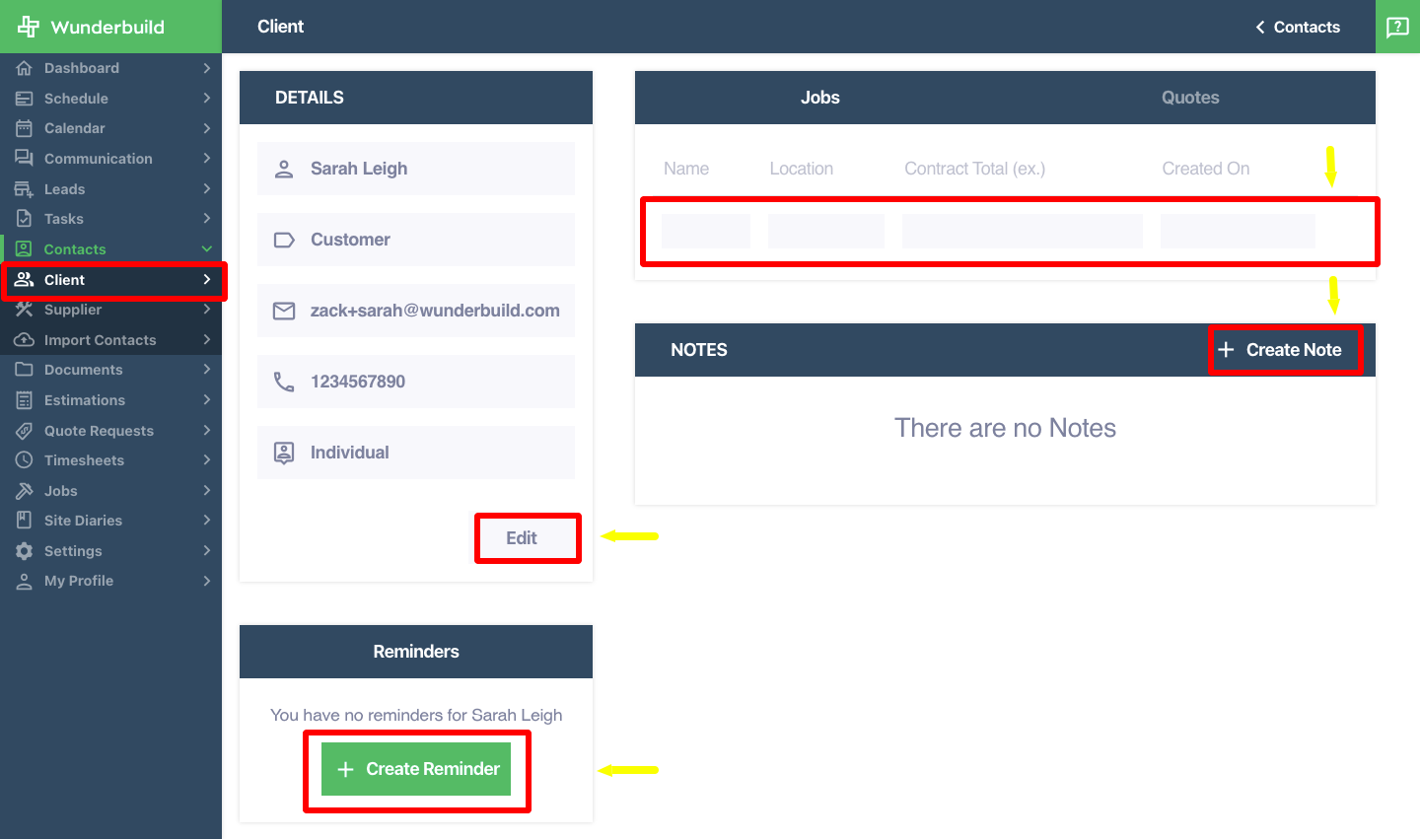The width and height of the screenshot is (1420, 840).
Task: Open Supplier in the sidebar
Action: click(110, 310)
